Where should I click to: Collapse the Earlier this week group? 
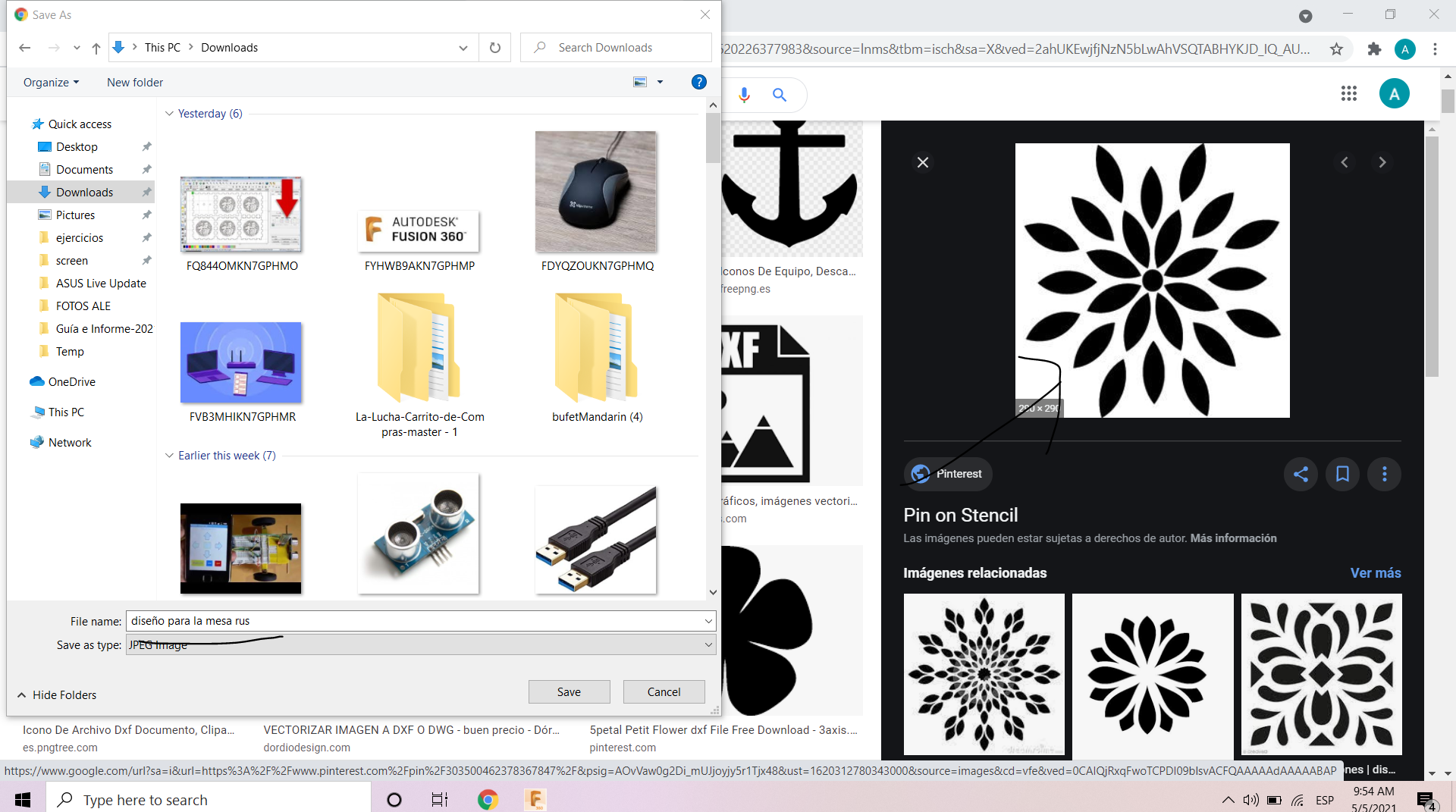169,456
